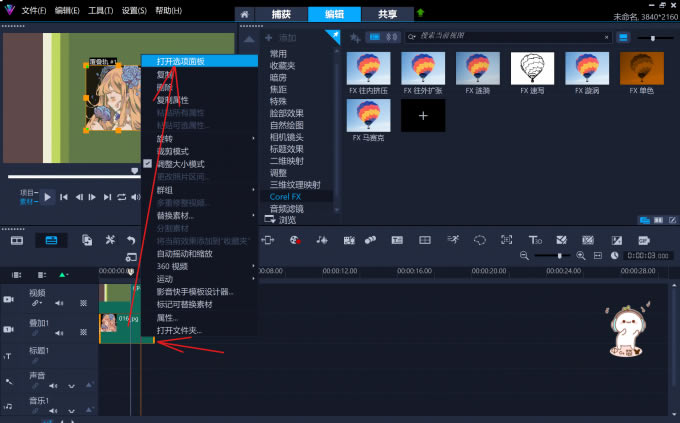This screenshot has height=423, width=680.
Task: Switch to the 共享 tab
Action: click(387, 14)
